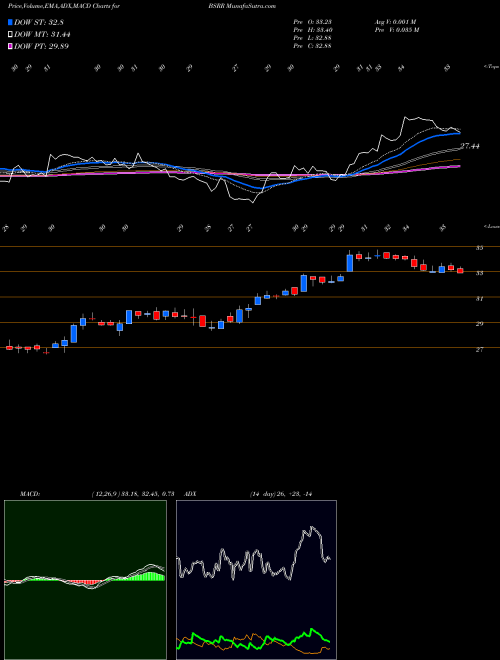
Task: Click the 'Pre C: 32.88' close value
Action: tap(313, 46)
